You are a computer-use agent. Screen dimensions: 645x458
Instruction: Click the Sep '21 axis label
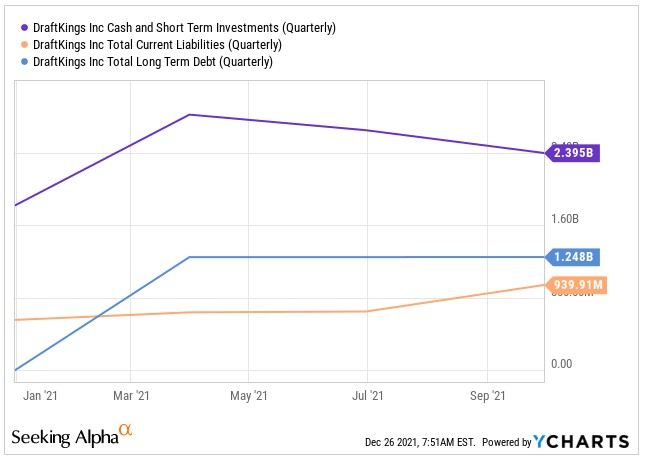[x=486, y=396]
